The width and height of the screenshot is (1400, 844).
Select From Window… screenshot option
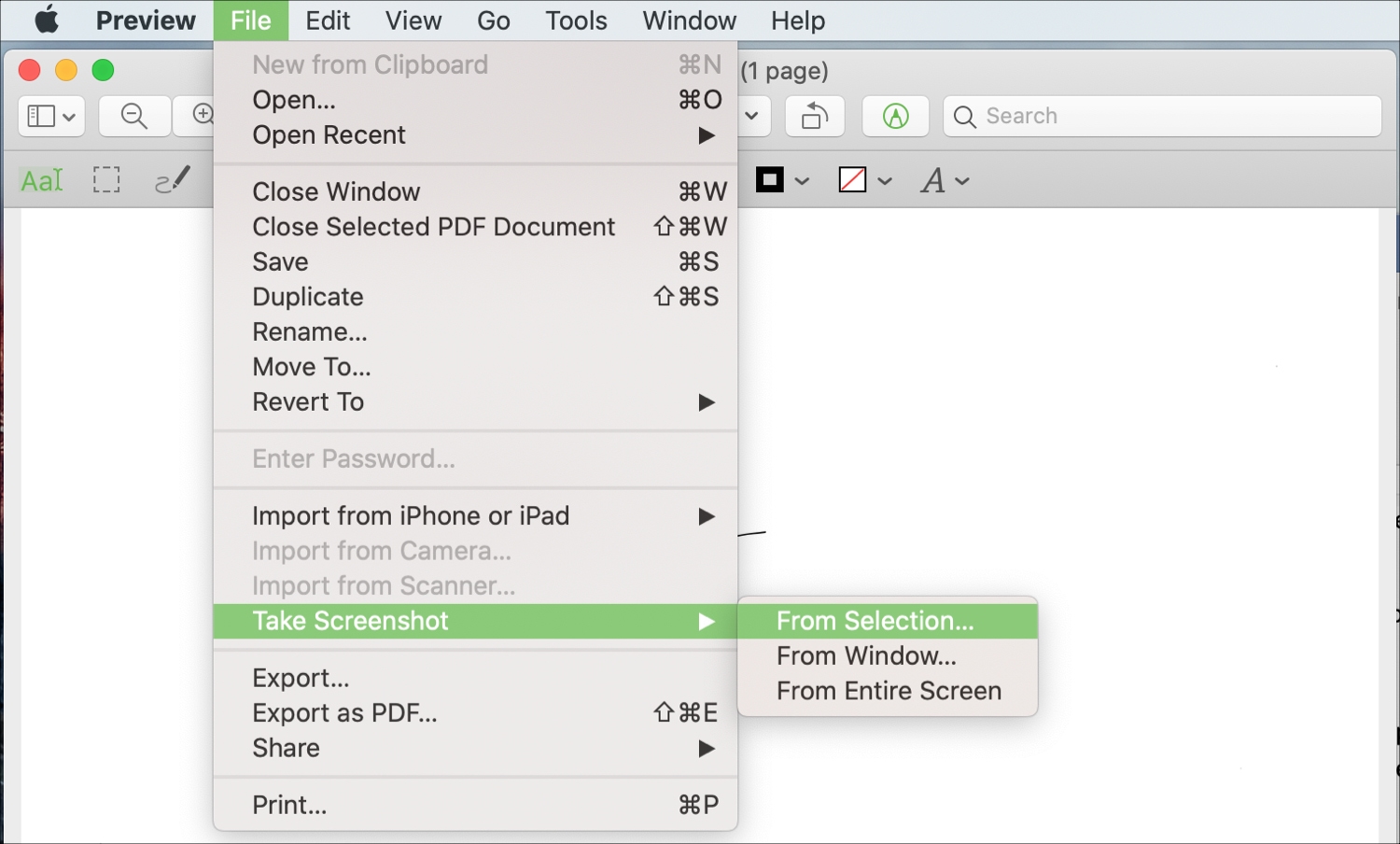[x=888, y=656]
